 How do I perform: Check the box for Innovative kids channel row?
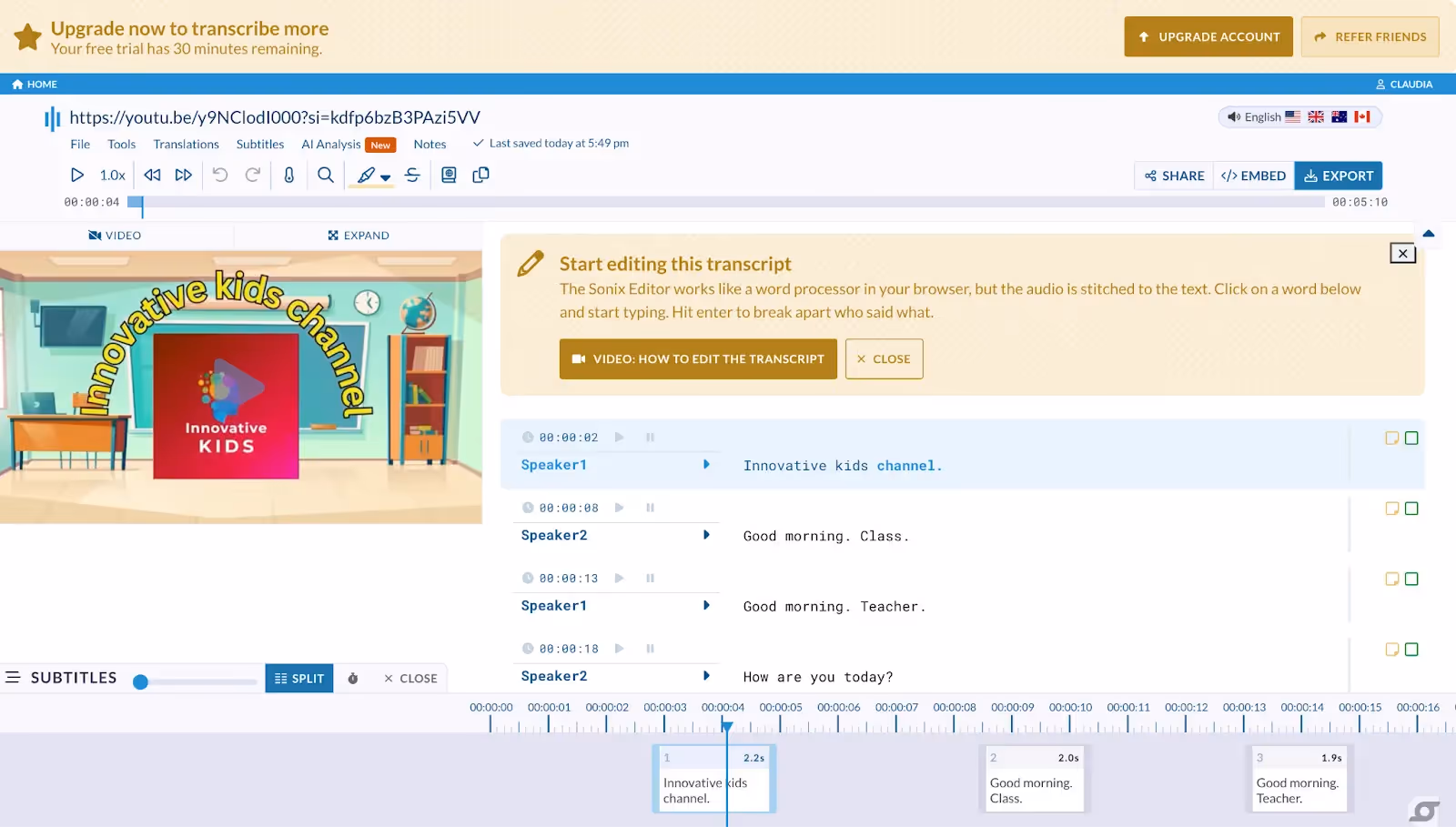pos(1411,438)
